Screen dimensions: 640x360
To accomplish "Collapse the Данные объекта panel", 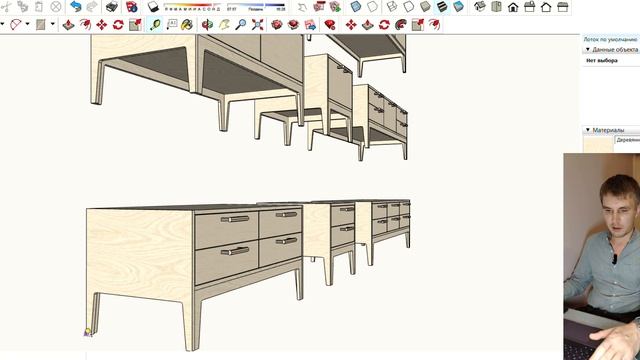I will pyautogui.click(x=588, y=49).
